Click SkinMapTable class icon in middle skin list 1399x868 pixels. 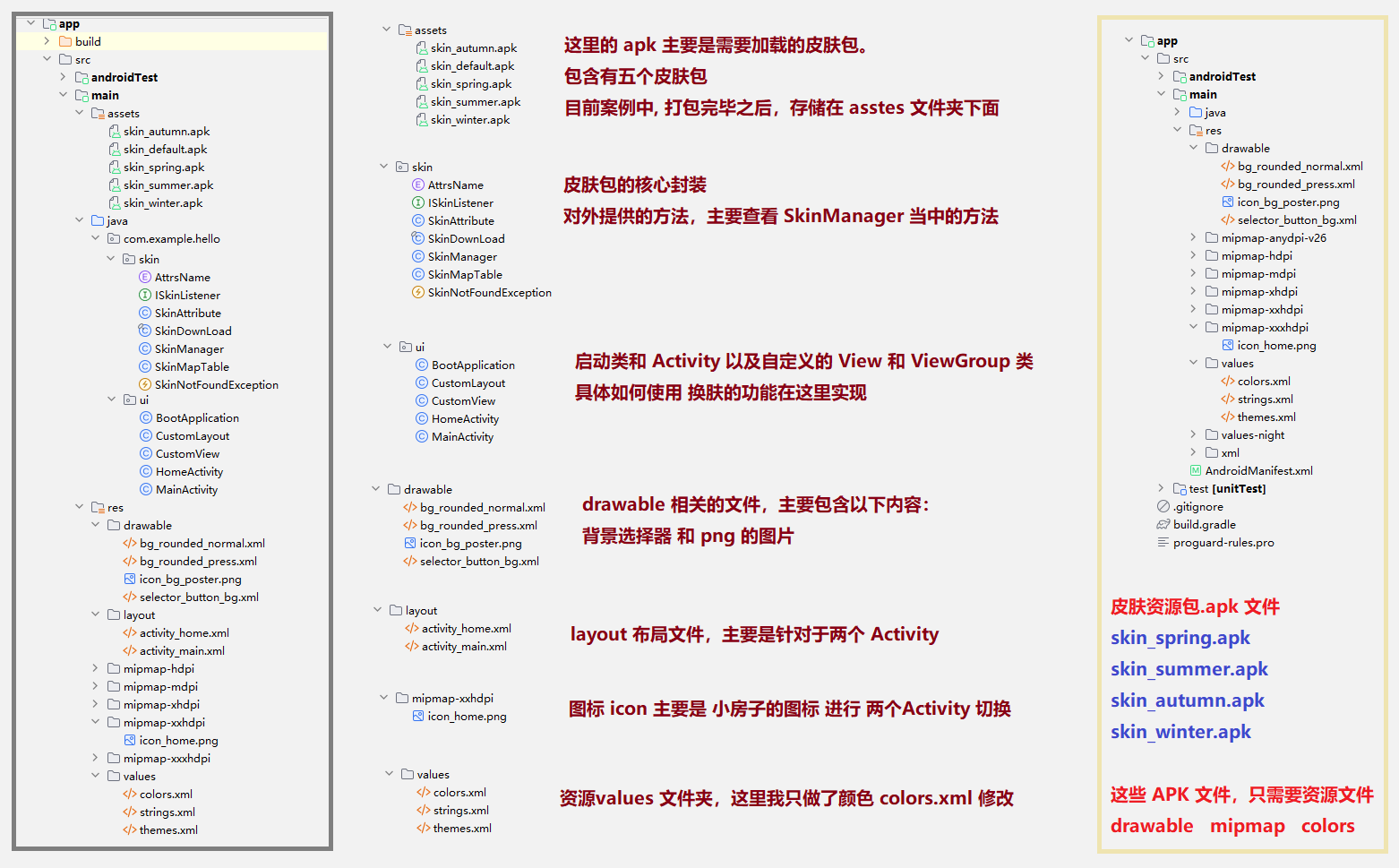(x=418, y=274)
